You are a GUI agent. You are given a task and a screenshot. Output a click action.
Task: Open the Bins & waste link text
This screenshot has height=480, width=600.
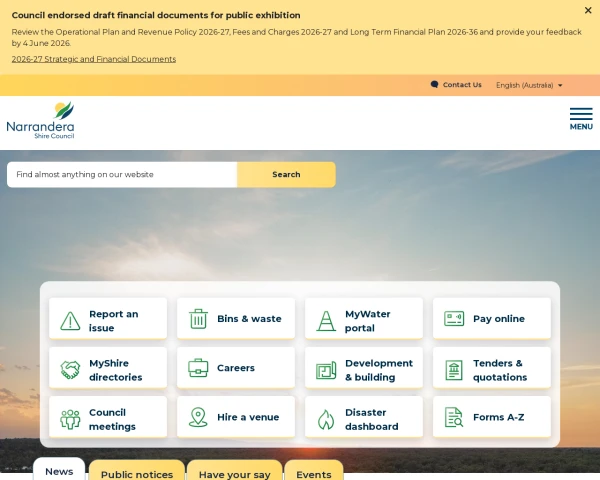pyautogui.click(x=249, y=318)
